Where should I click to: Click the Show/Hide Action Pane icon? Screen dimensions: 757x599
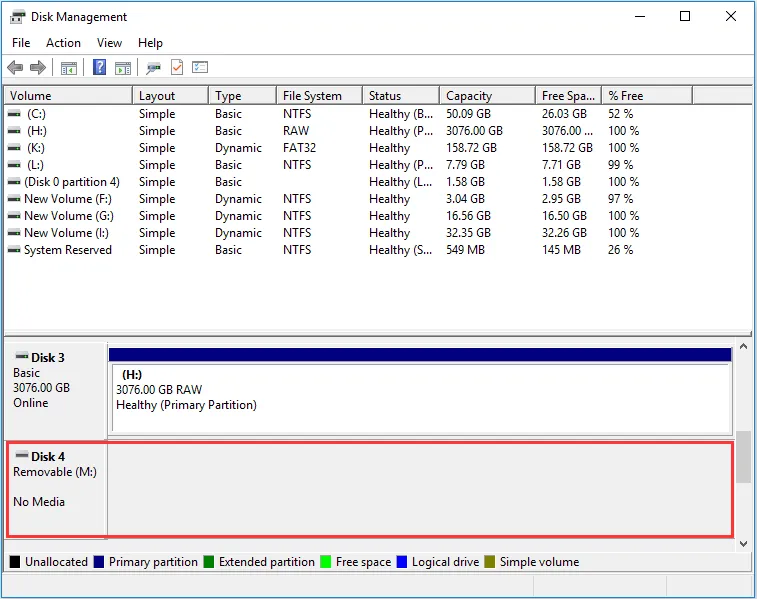tap(123, 68)
